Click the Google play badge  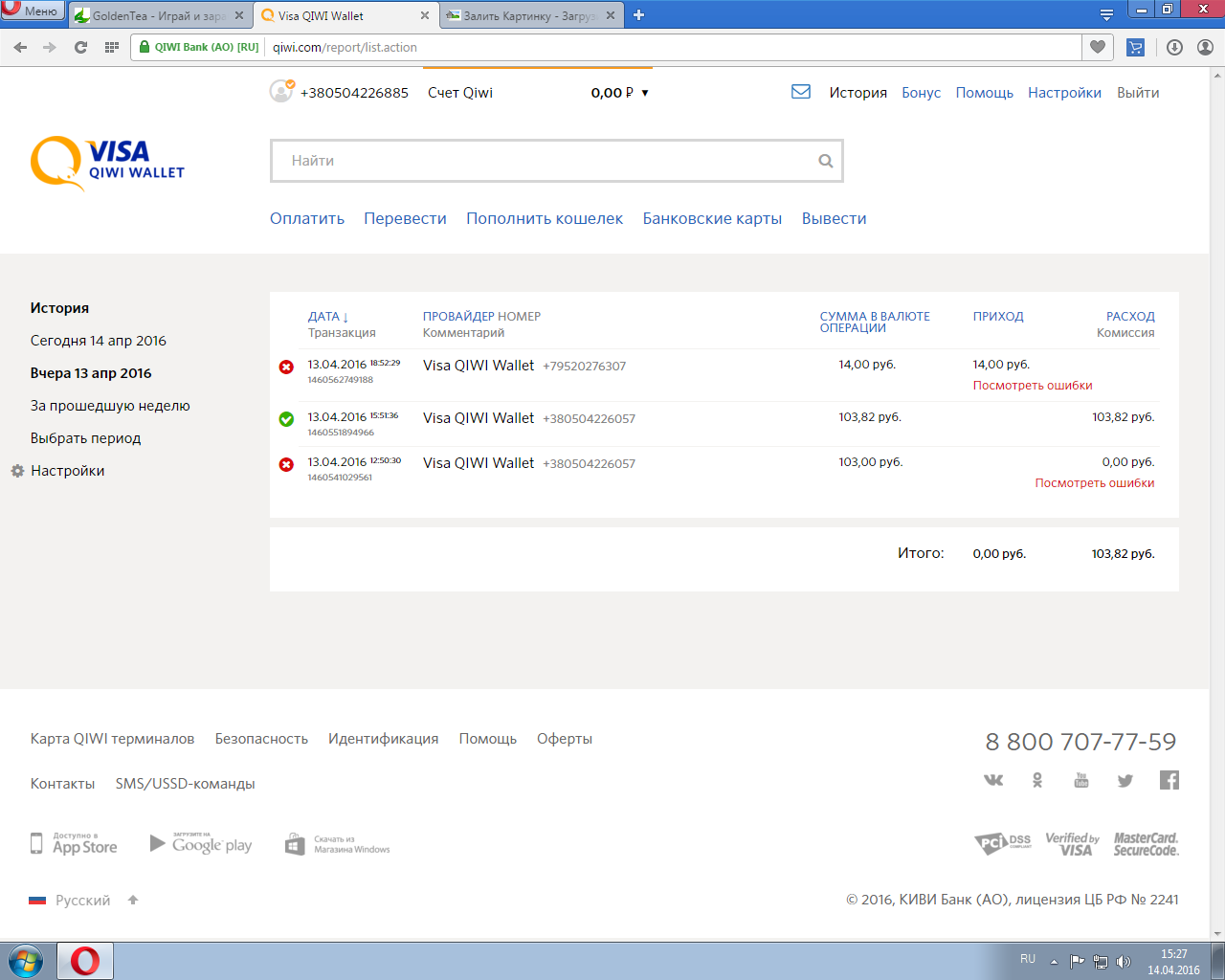(201, 843)
